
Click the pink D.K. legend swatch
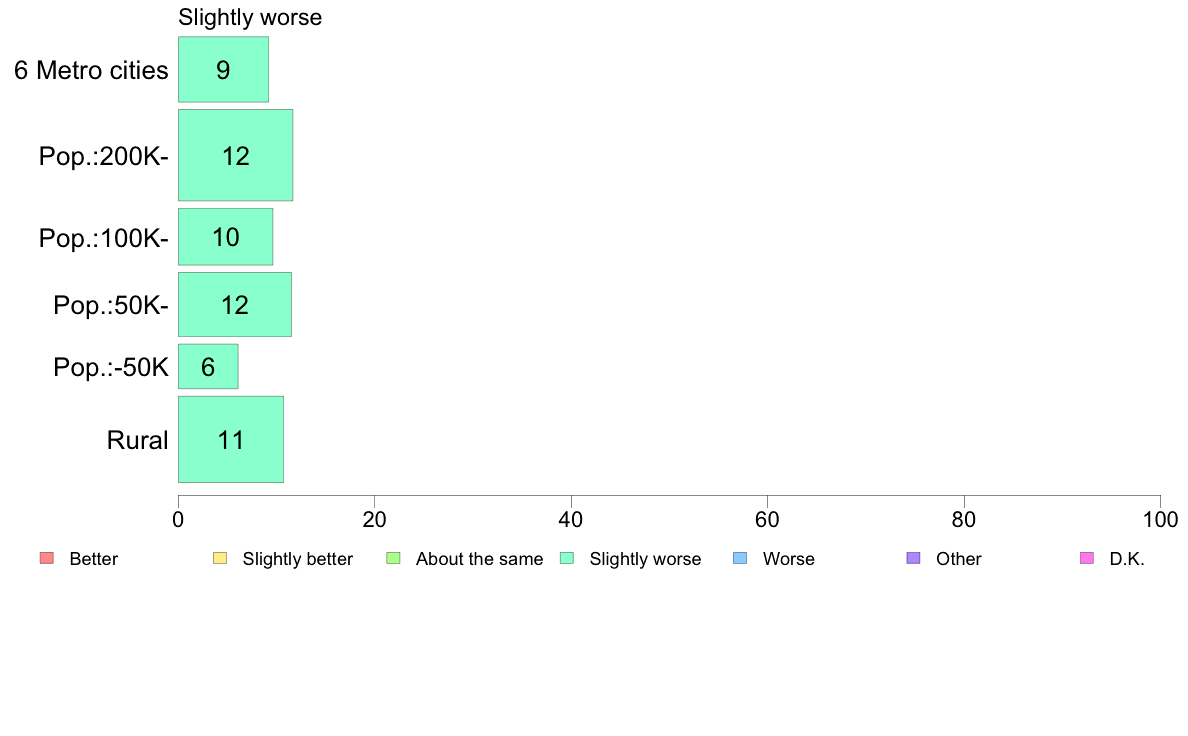click(x=1087, y=559)
